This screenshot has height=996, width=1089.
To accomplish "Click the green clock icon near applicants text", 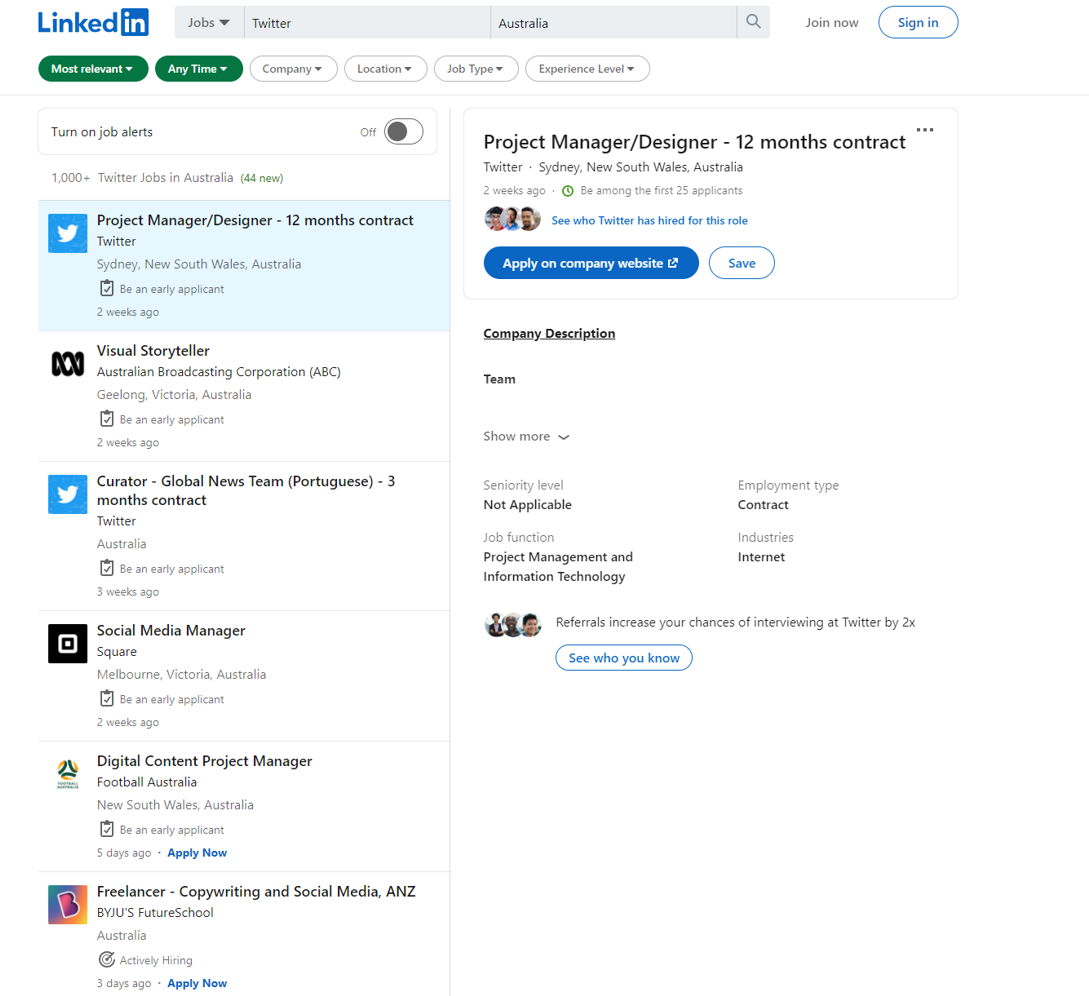I will click(567, 191).
